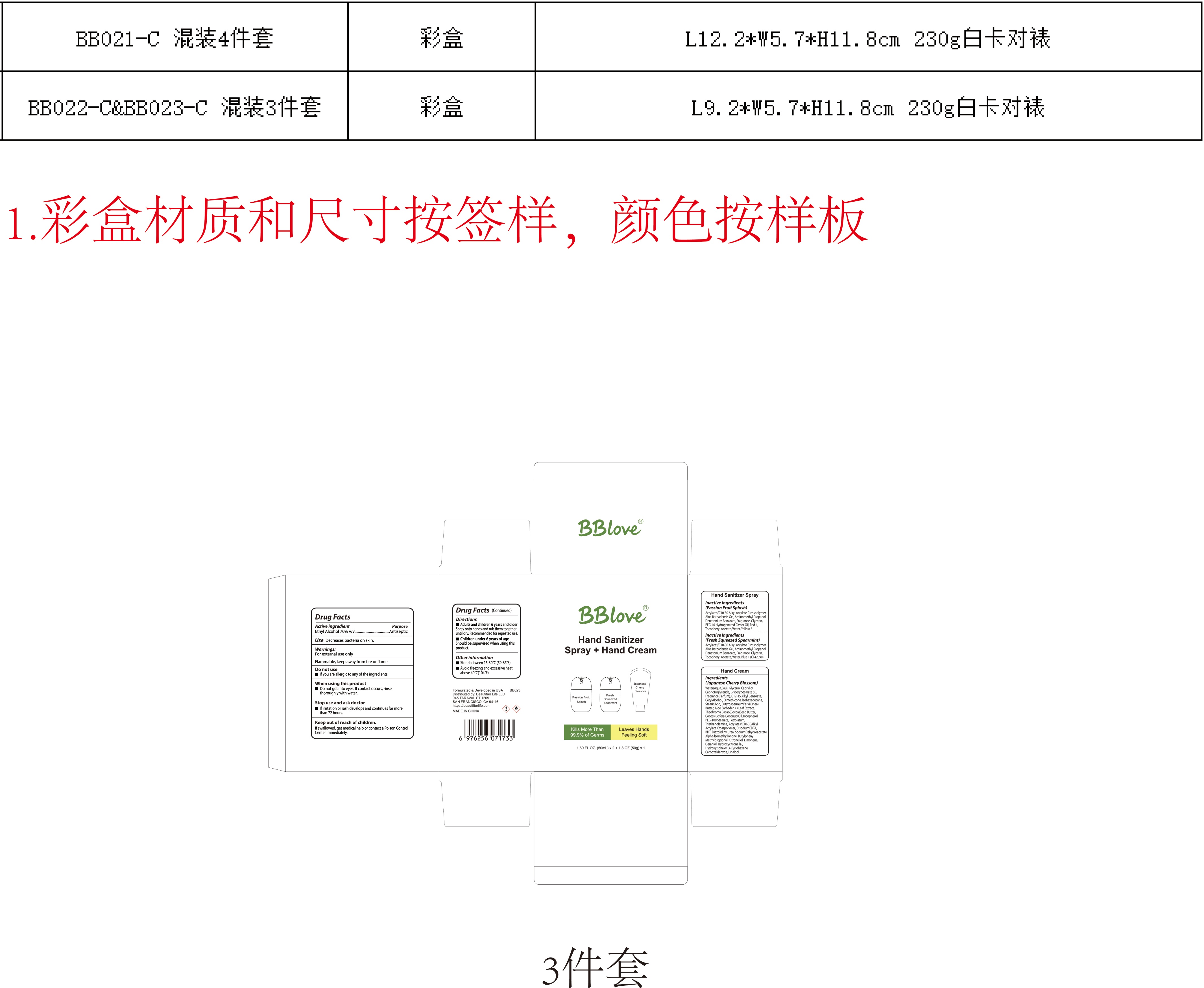Click the "Warnings:" heading

click(x=326, y=649)
